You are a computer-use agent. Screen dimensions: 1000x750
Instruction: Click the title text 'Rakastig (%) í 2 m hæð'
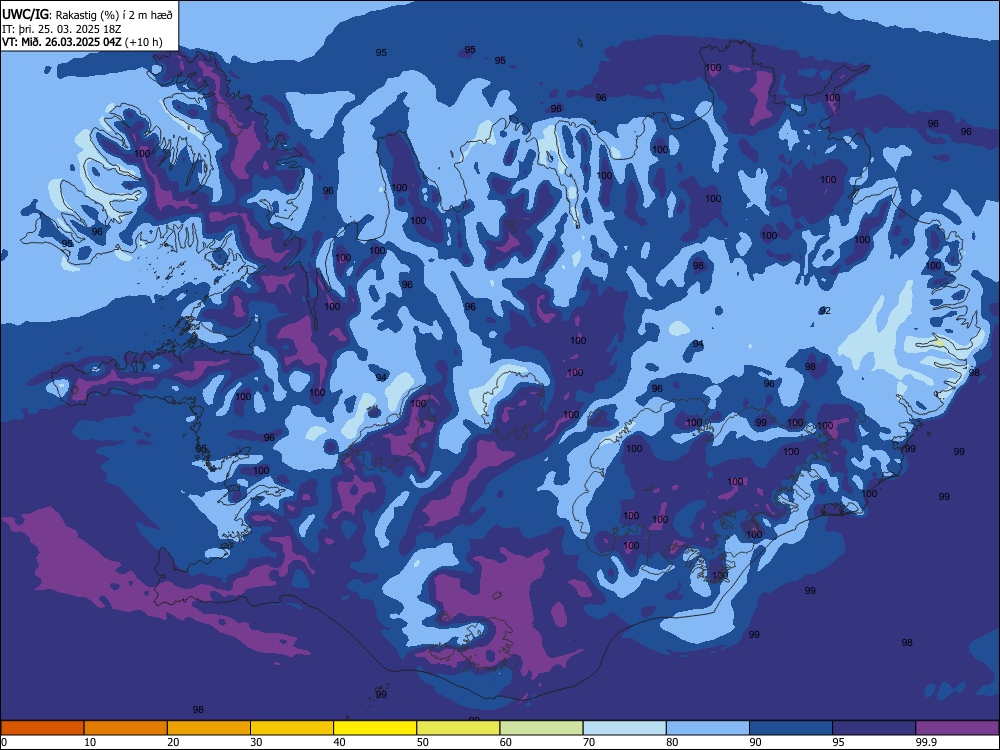[114, 15]
